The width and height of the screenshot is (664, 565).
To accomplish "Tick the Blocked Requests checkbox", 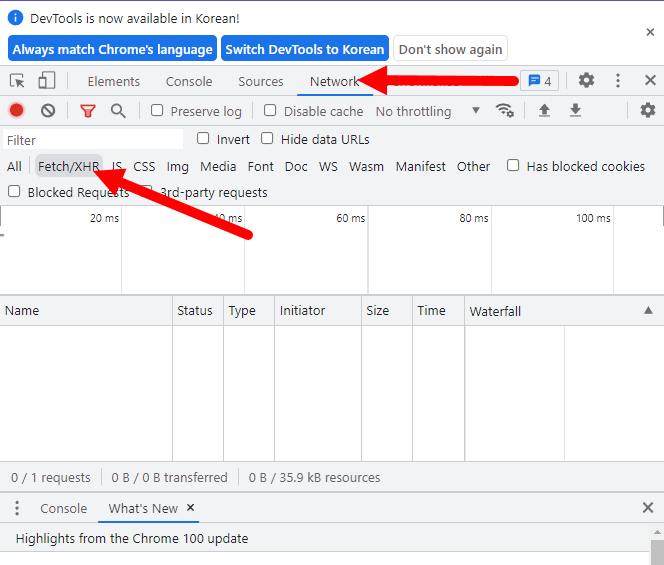I will pos(14,191).
